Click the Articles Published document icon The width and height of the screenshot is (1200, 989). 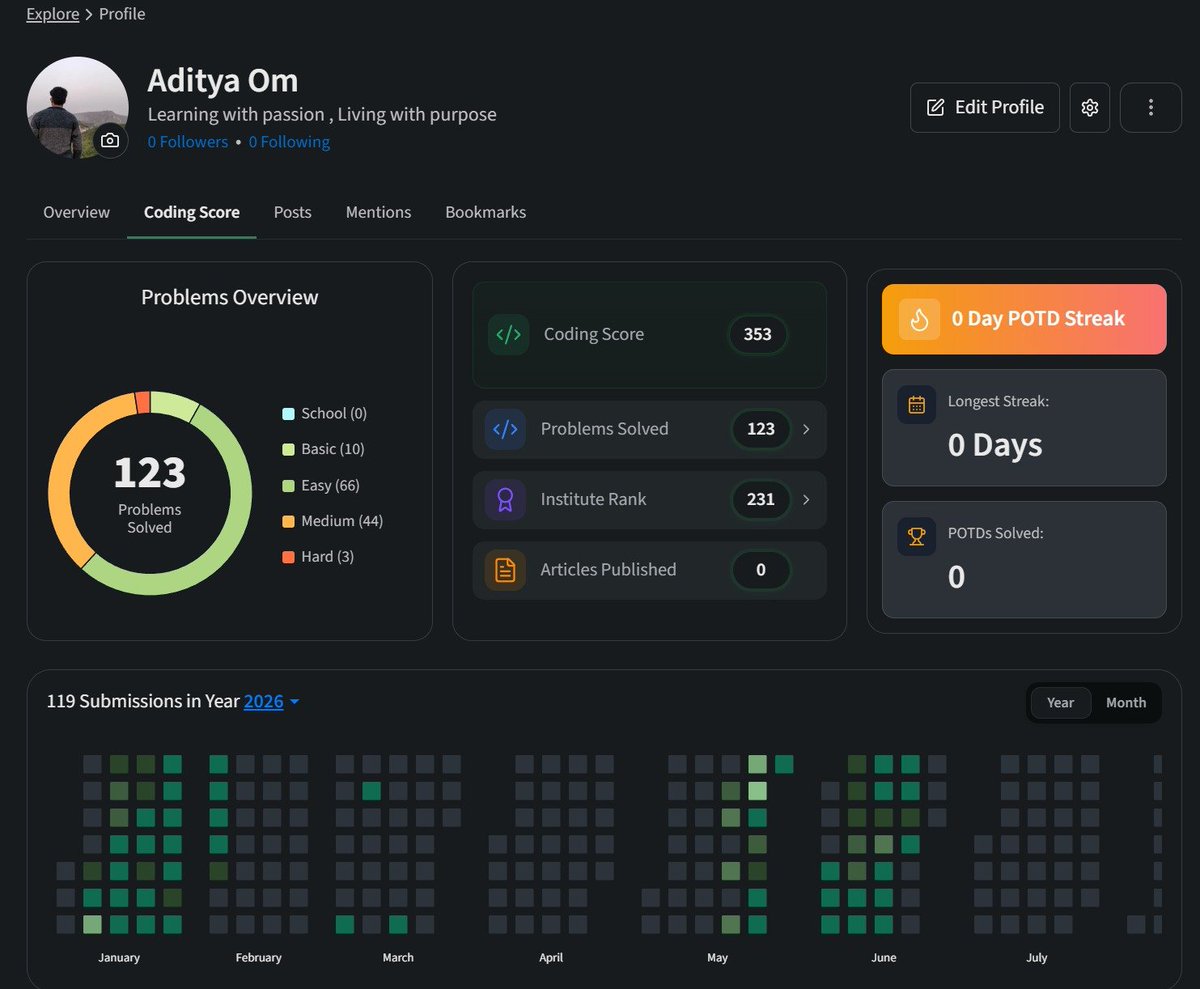point(505,570)
